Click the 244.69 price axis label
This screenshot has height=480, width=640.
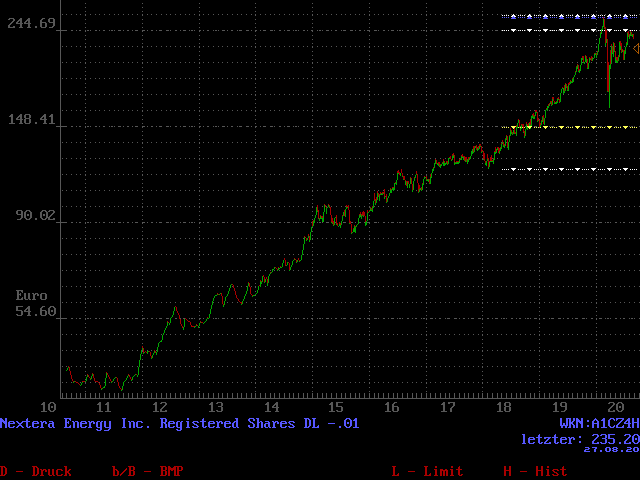33,24
